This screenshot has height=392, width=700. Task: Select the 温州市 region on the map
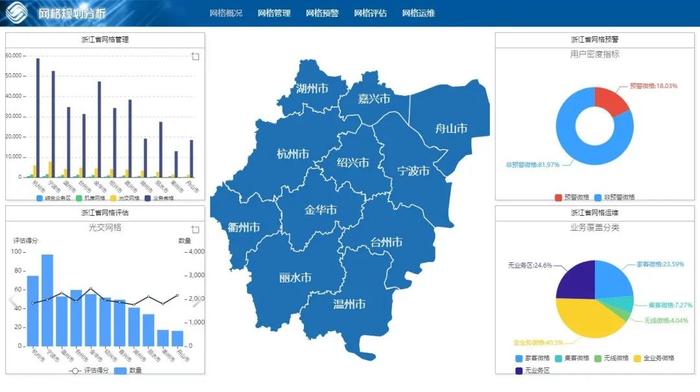pos(349,304)
